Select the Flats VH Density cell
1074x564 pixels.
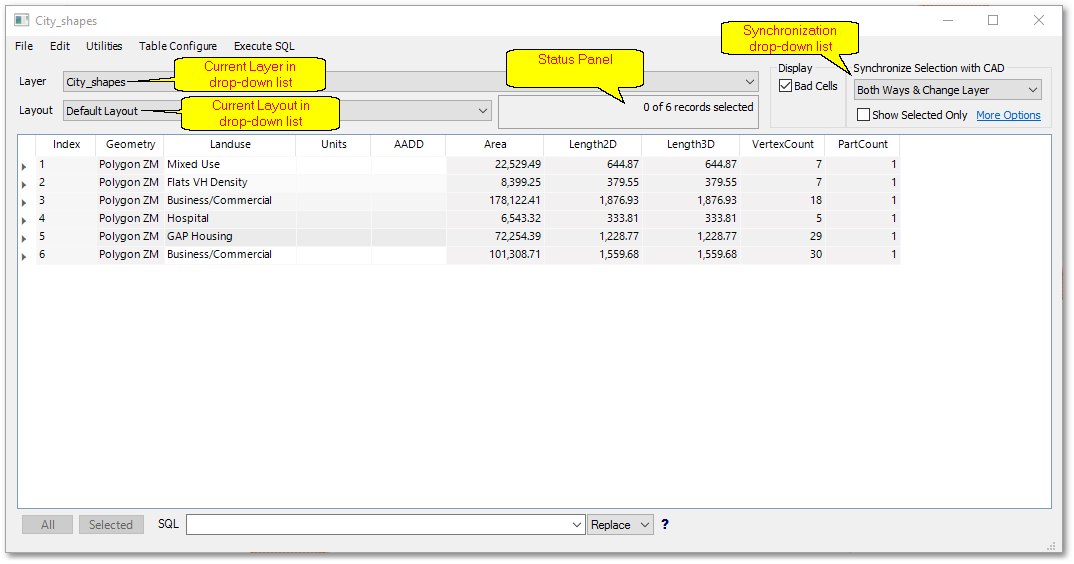230,182
